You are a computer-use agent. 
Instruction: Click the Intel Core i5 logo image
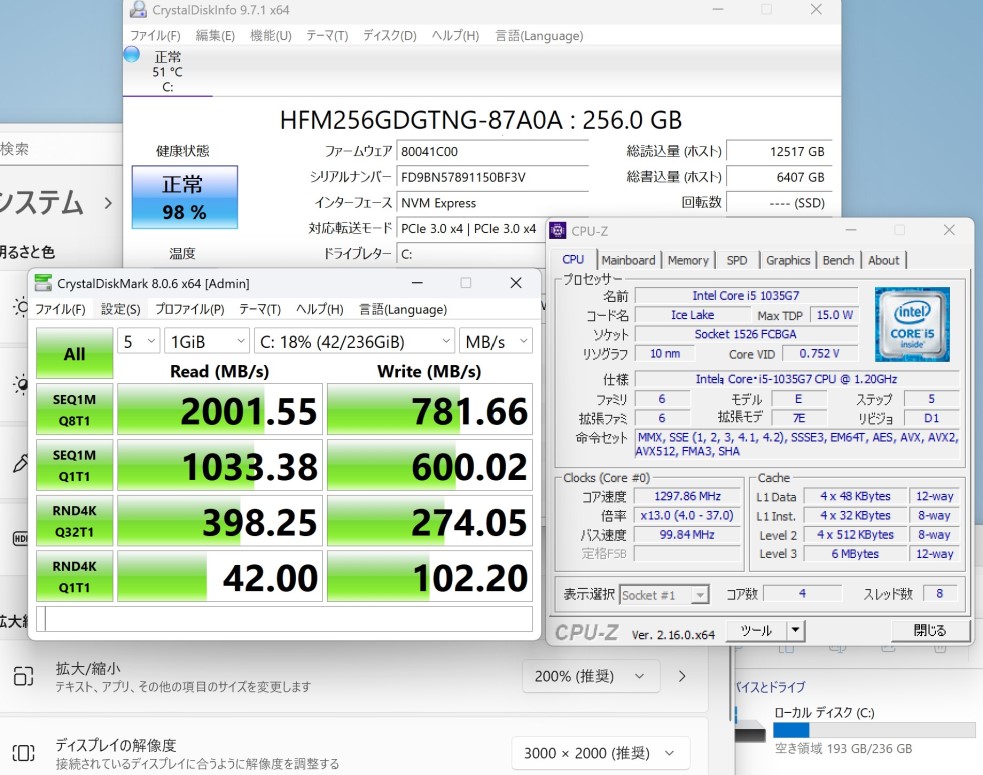coord(912,324)
